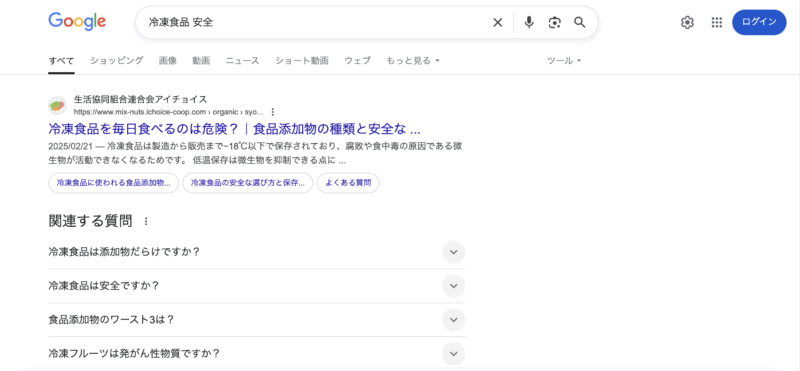Switch to the ショート動画 tab
The image size is (800, 371).
[302, 61]
